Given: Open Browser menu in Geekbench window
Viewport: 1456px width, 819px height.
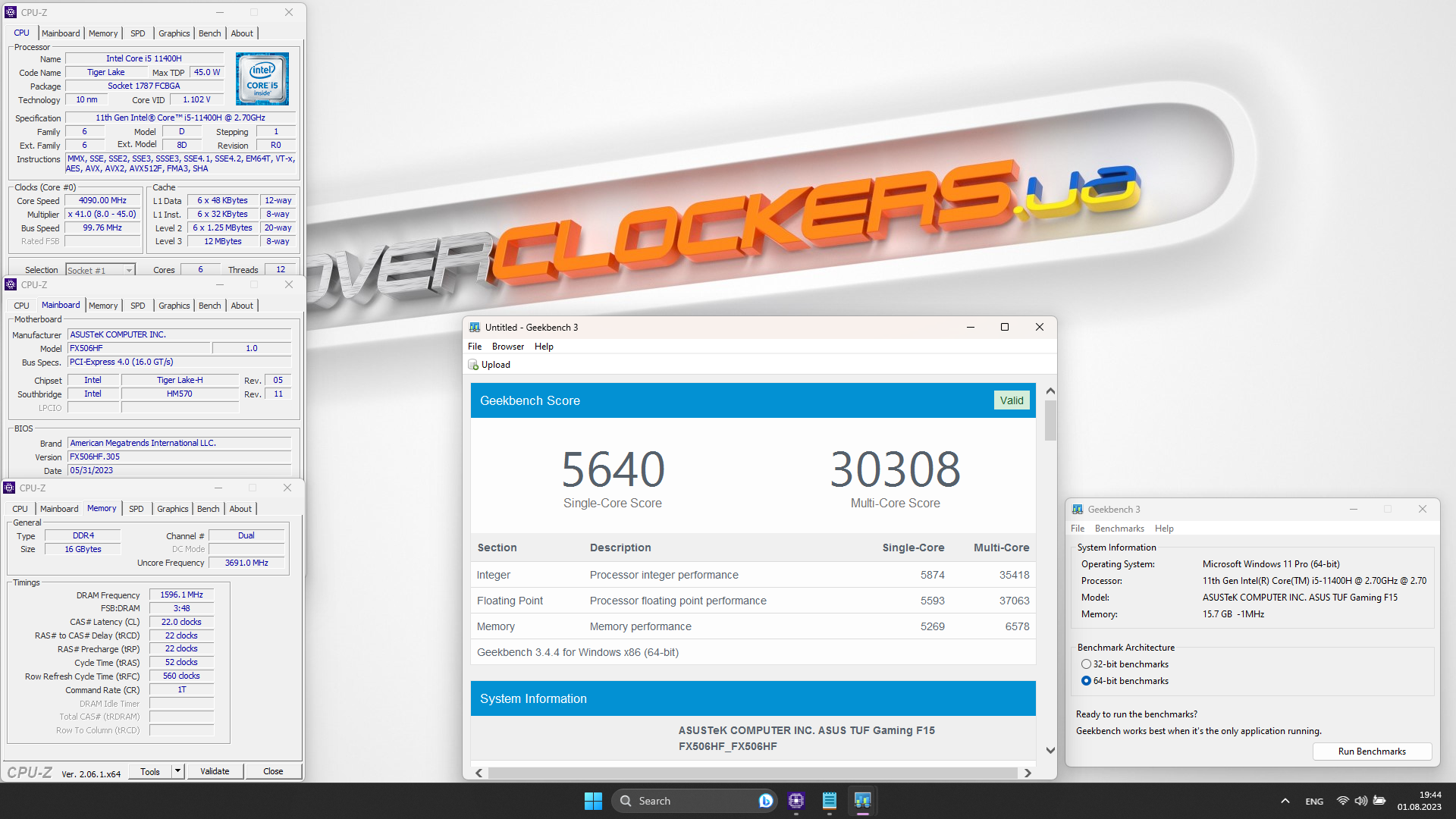Looking at the screenshot, I should click(x=508, y=347).
